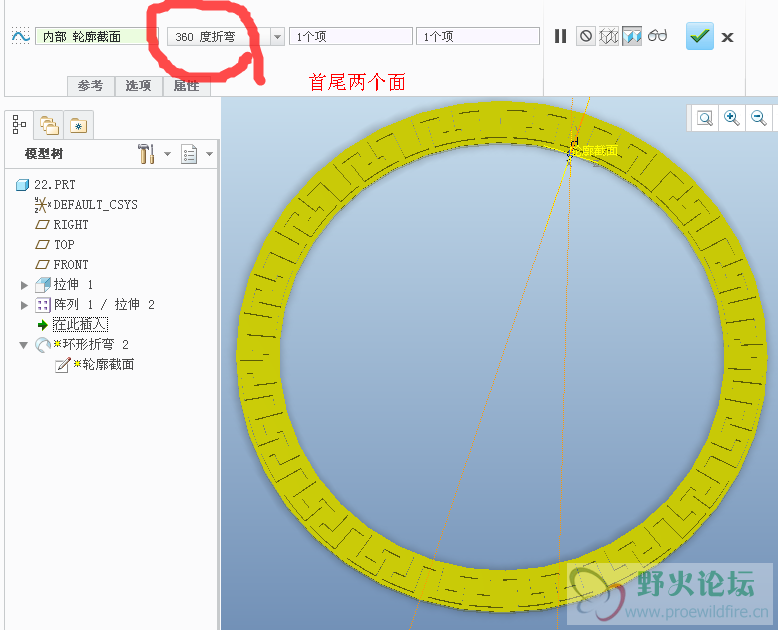This screenshot has width=778, height=630.
Task: Click the second 1个项 collector field
Action: [478, 37]
